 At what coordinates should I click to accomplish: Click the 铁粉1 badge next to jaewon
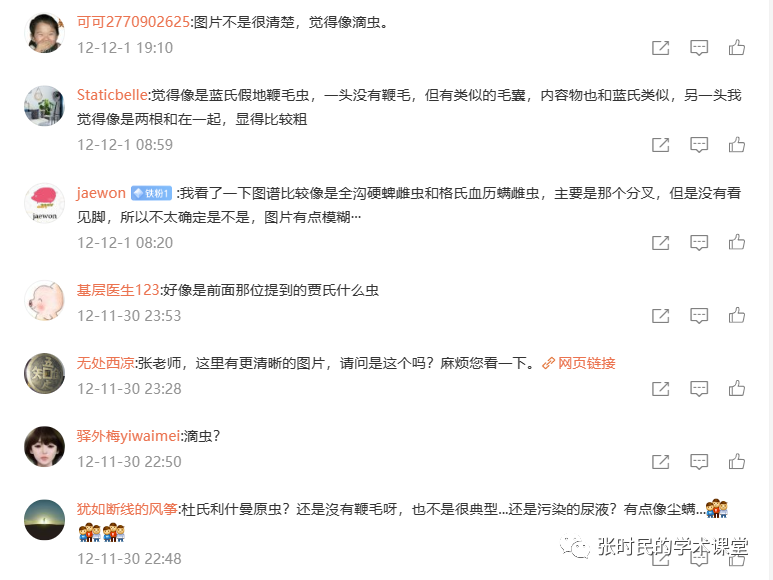(x=151, y=193)
